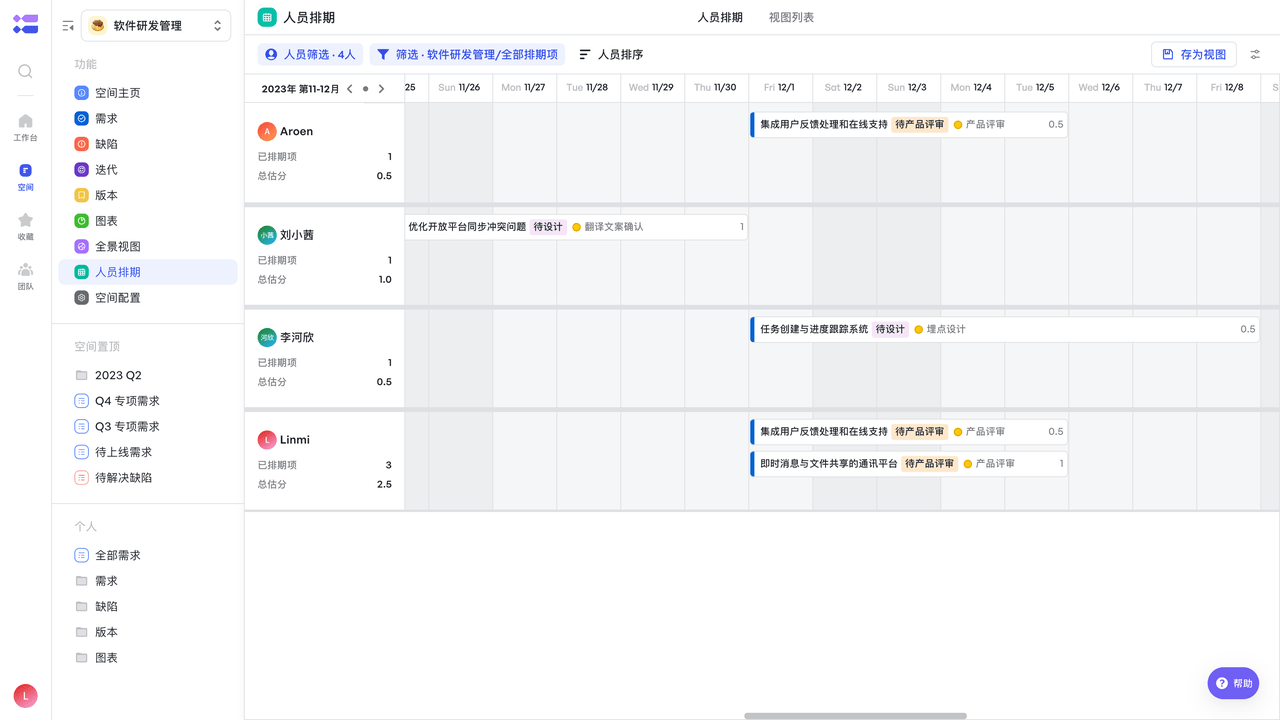
Task: Click 李河欣 member name
Action: click(x=297, y=337)
